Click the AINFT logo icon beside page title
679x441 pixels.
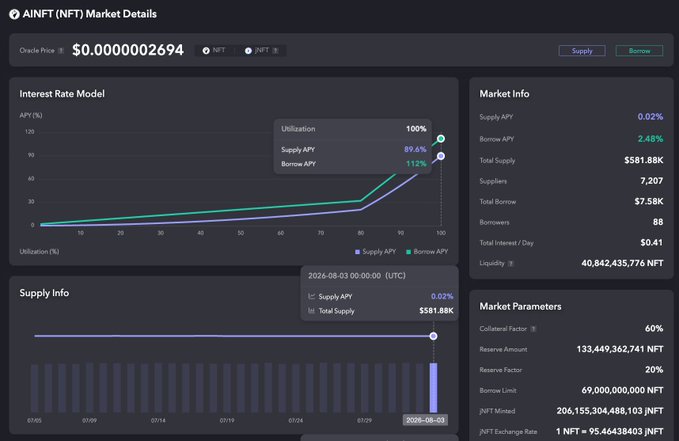click(14, 14)
